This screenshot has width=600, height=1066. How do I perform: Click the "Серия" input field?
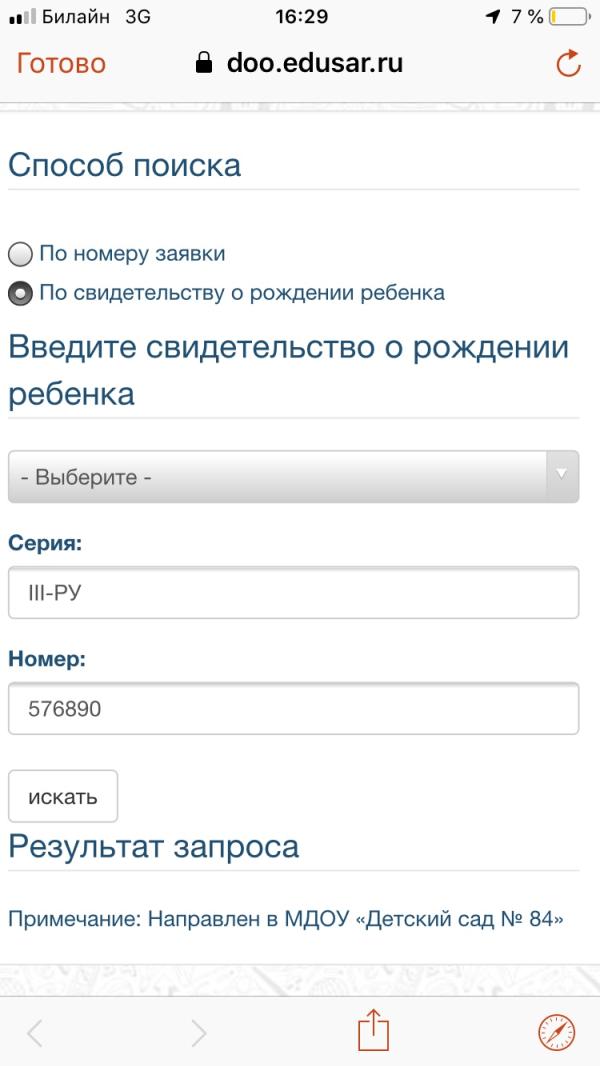click(293, 593)
